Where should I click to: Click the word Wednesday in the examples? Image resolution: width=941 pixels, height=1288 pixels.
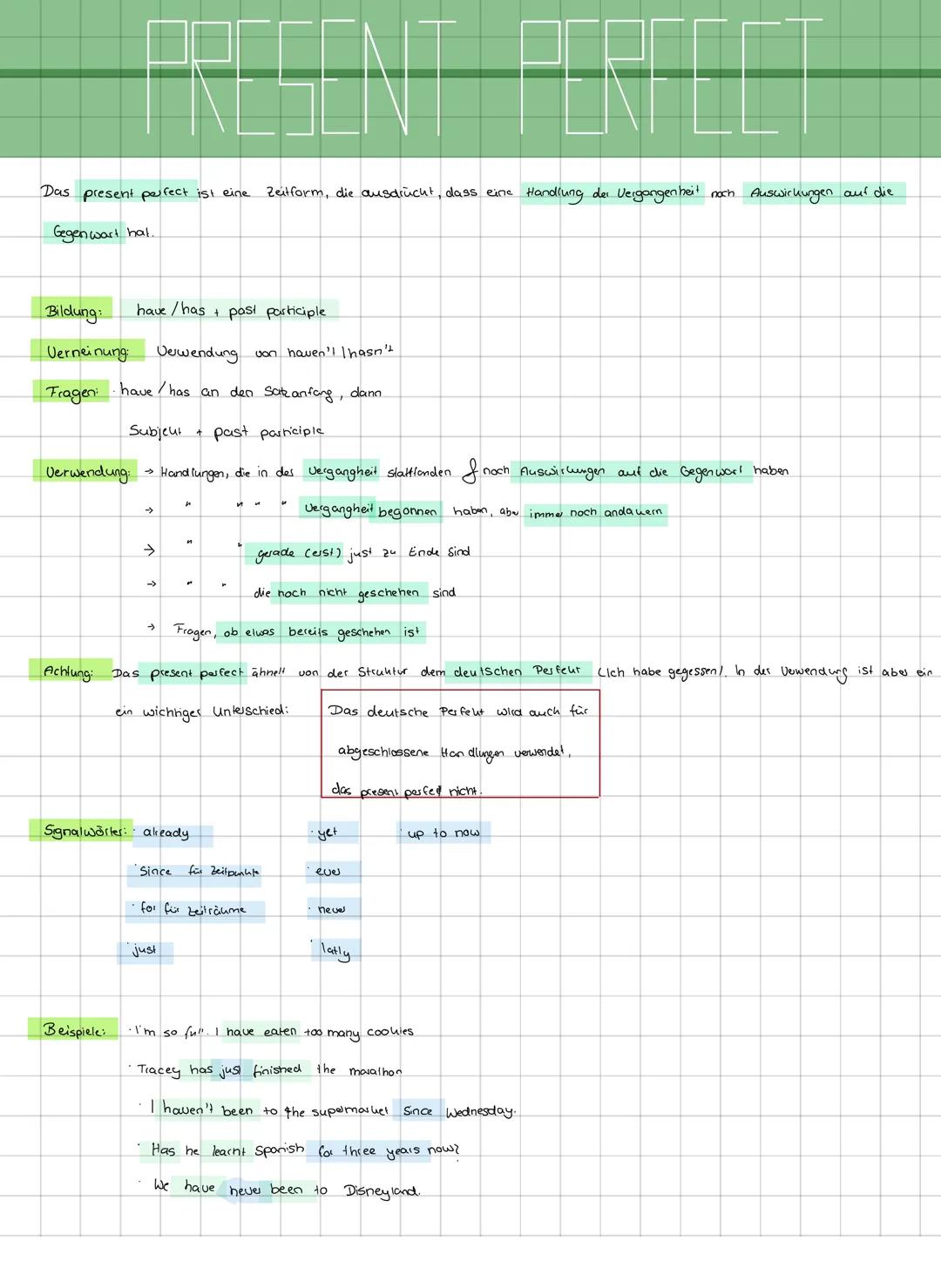click(480, 1111)
